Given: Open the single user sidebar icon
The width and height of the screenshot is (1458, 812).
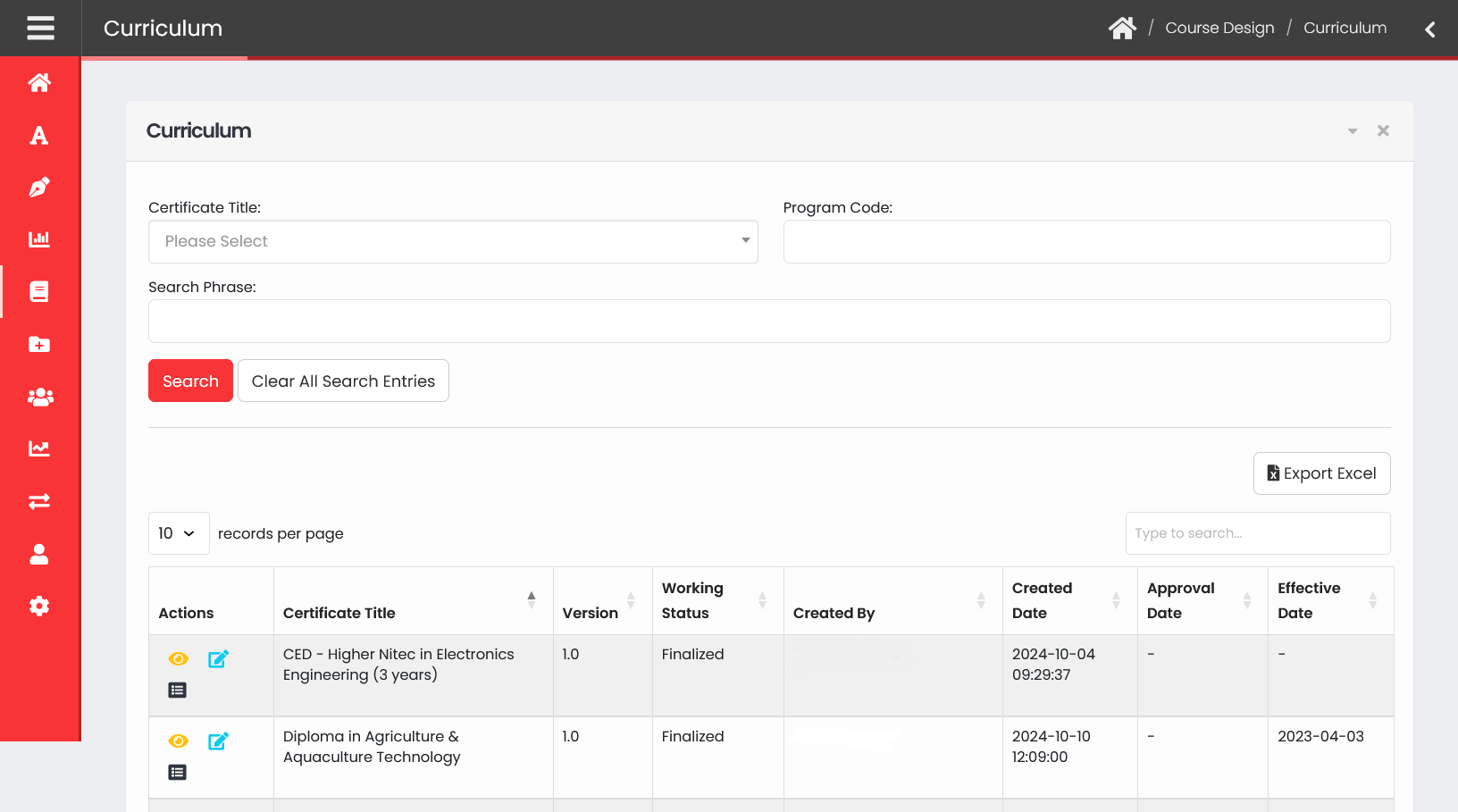Looking at the screenshot, I should (x=39, y=554).
